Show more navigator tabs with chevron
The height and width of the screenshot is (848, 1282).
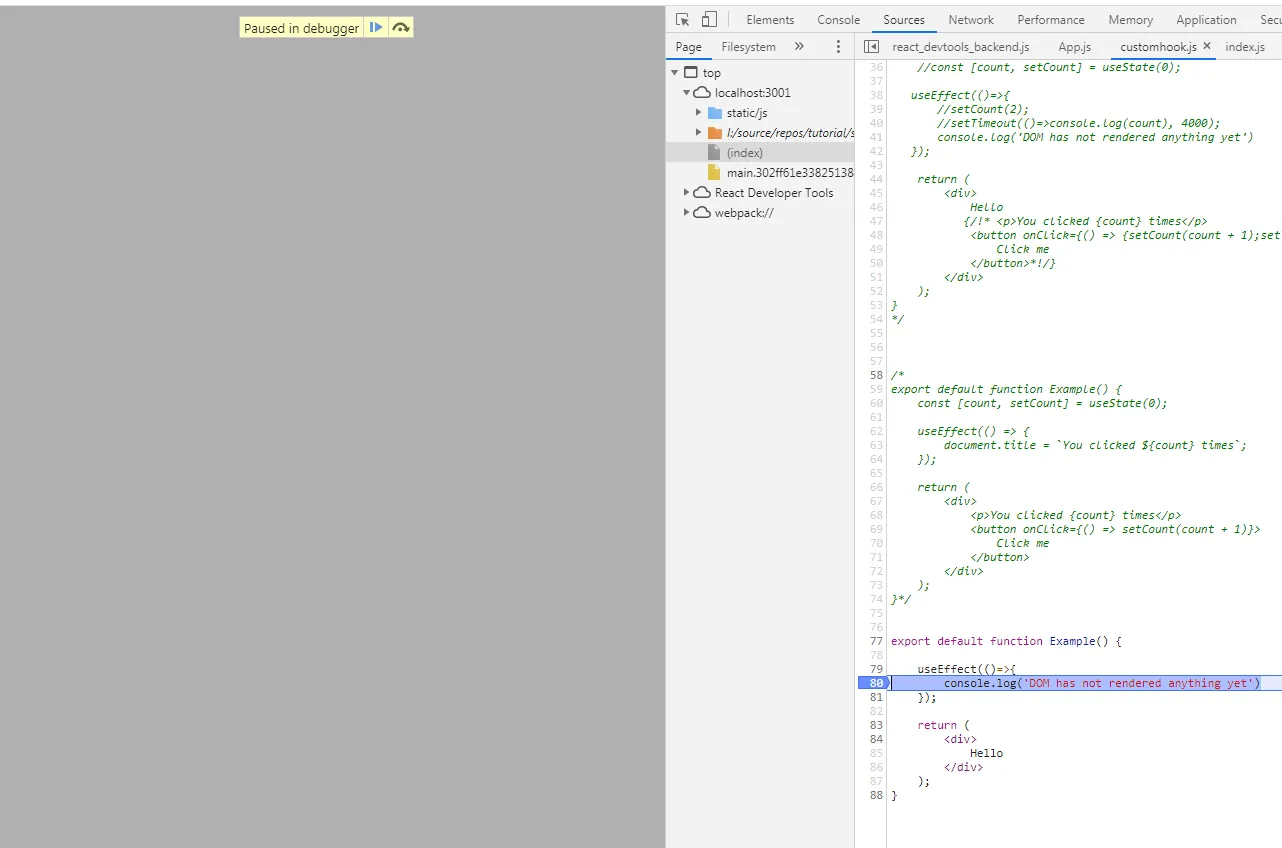coord(799,46)
